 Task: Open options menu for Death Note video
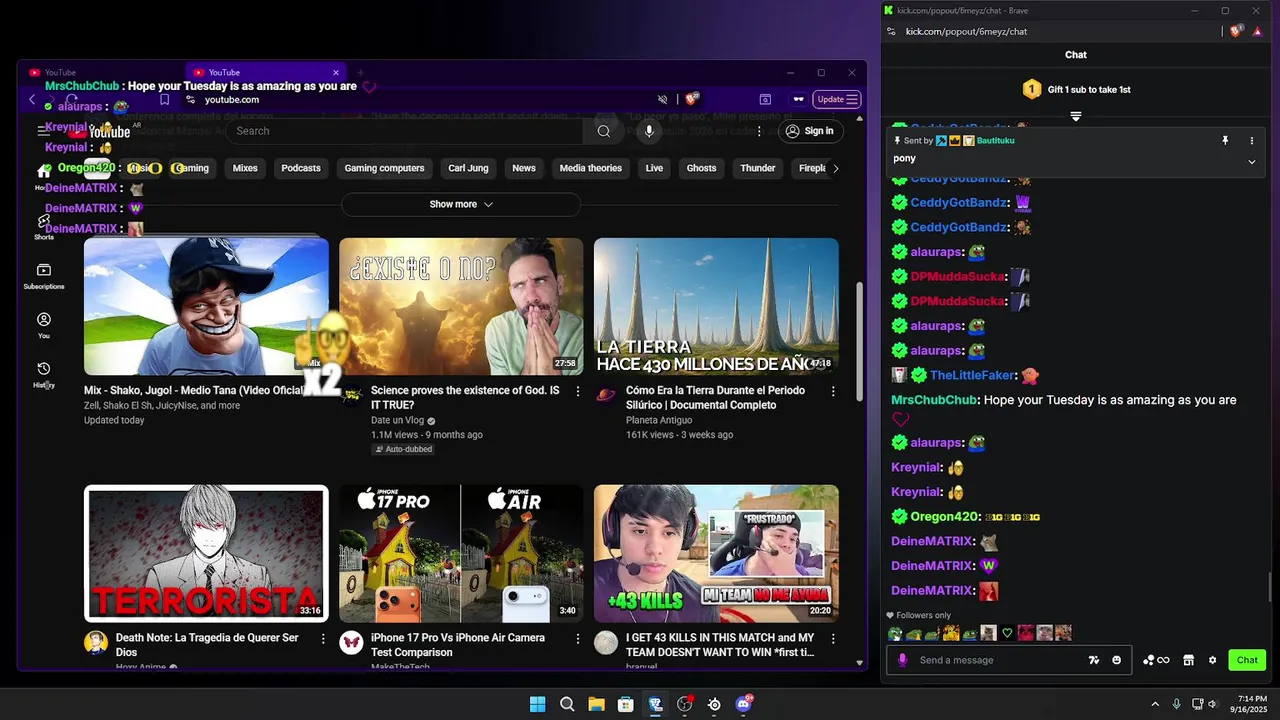(x=323, y=638)
